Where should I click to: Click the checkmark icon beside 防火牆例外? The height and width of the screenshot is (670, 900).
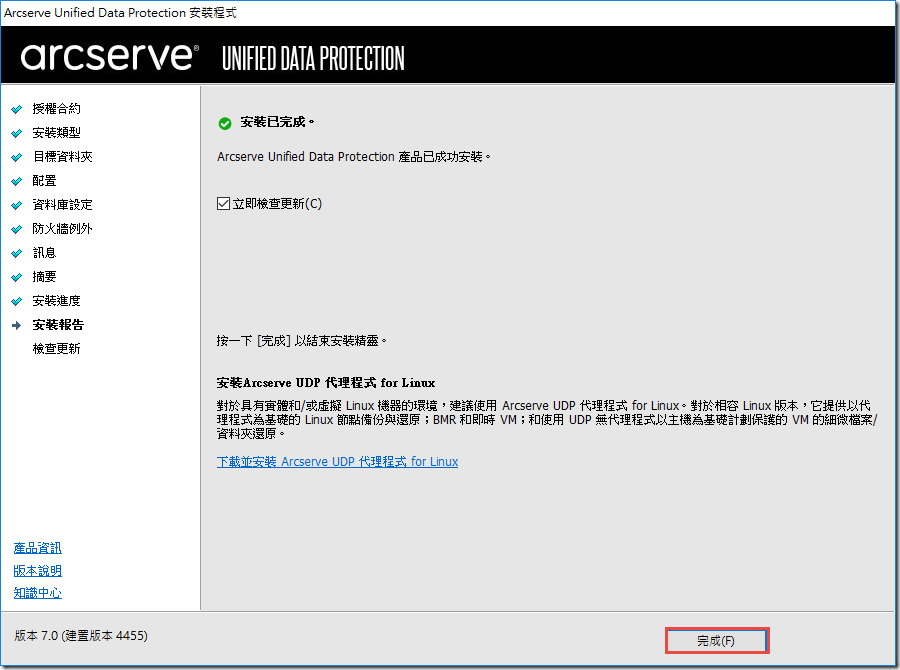[17, 229]
